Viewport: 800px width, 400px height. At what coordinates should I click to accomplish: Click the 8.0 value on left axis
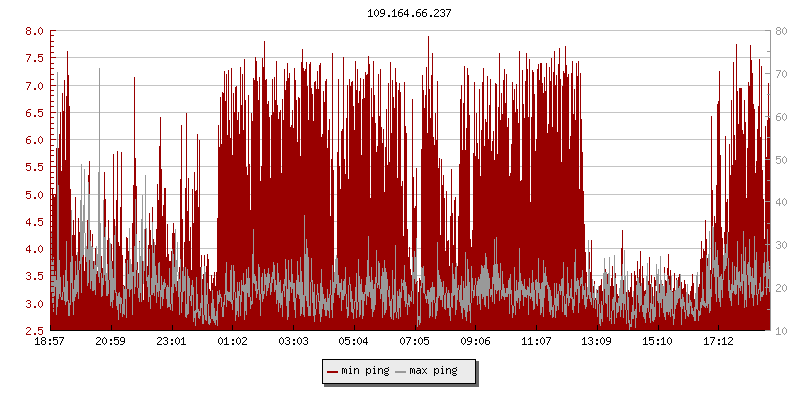point(34,32)
